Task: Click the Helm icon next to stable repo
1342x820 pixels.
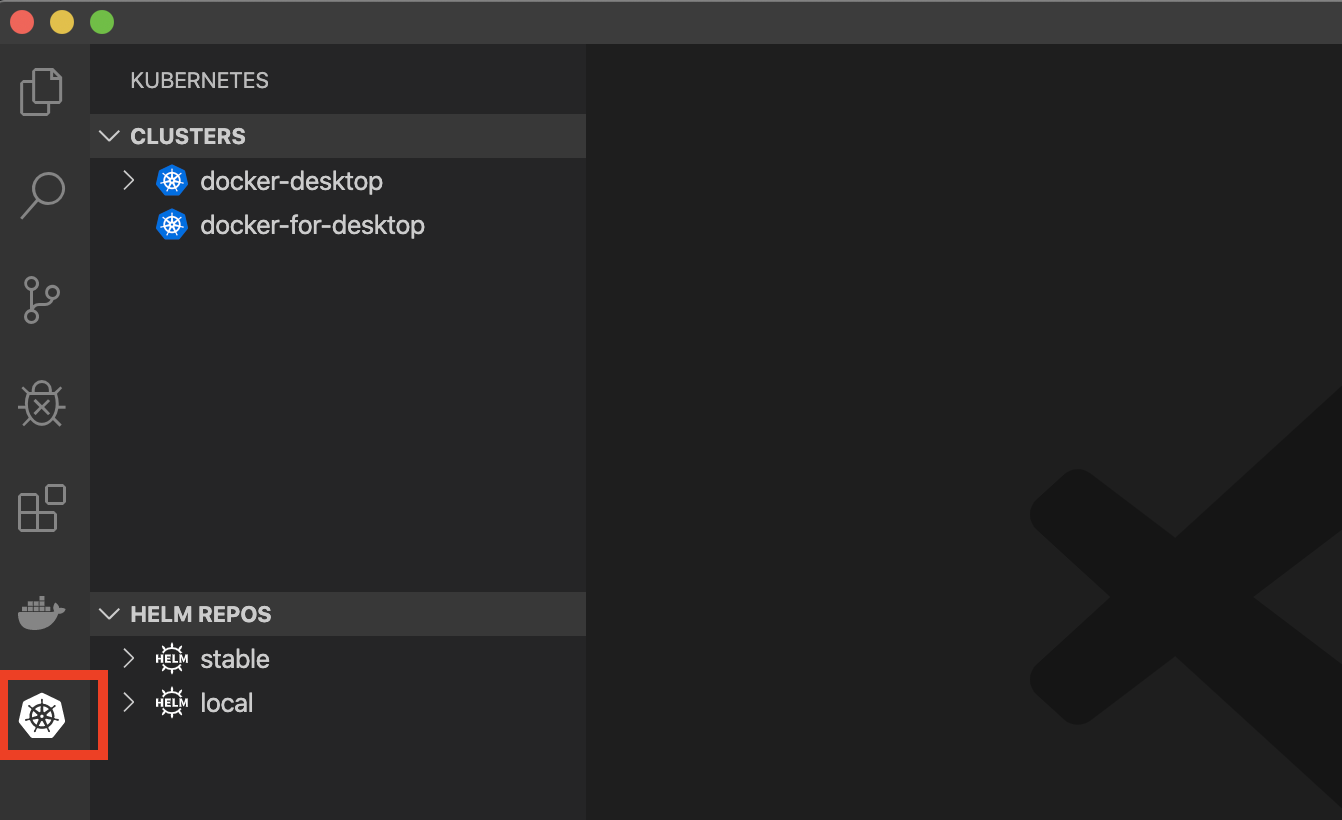Action: (171, 658)
